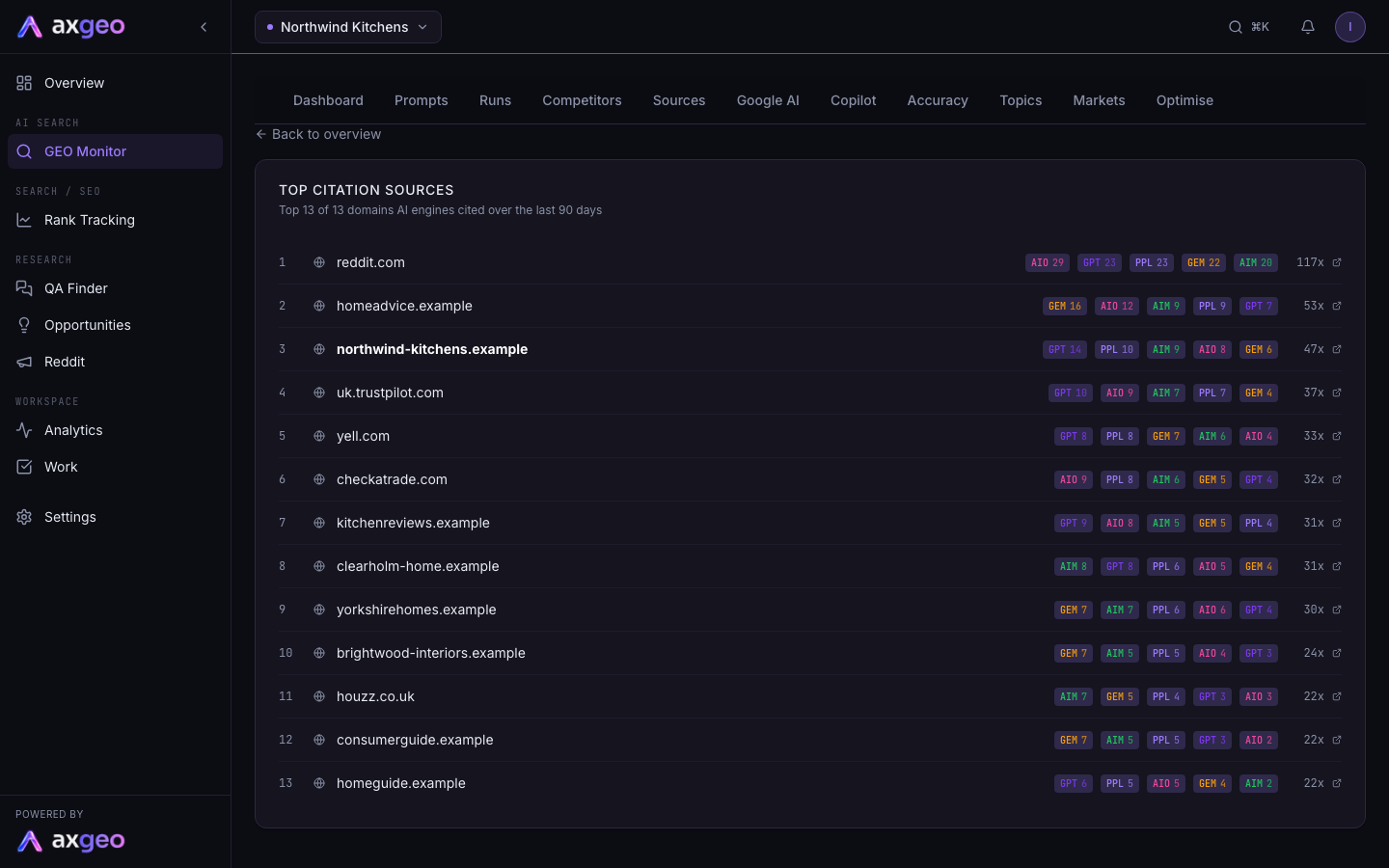Open Analytics in the sidebar

tap(115, 430)
